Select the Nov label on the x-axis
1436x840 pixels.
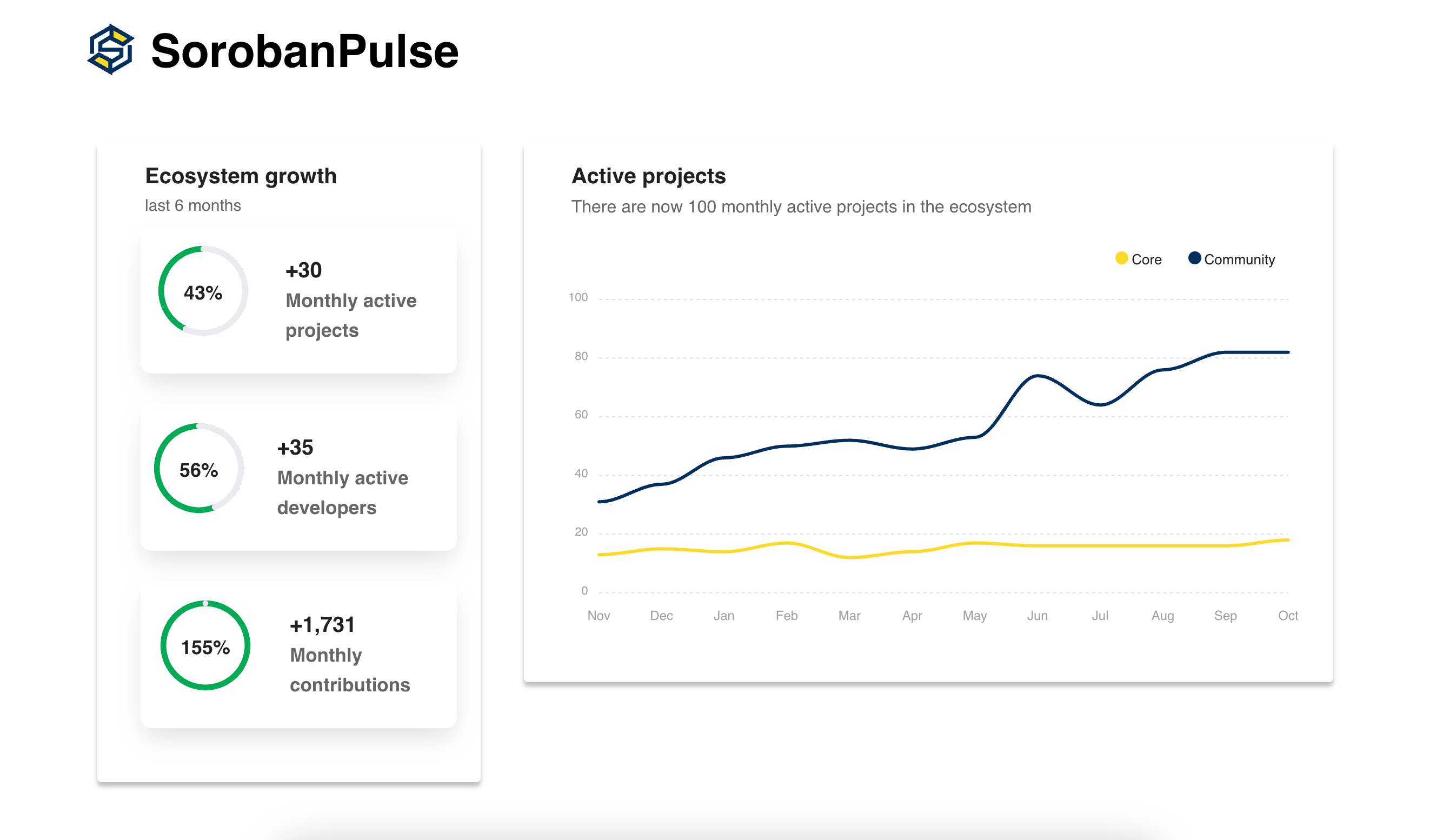click(x=599, y=616)
